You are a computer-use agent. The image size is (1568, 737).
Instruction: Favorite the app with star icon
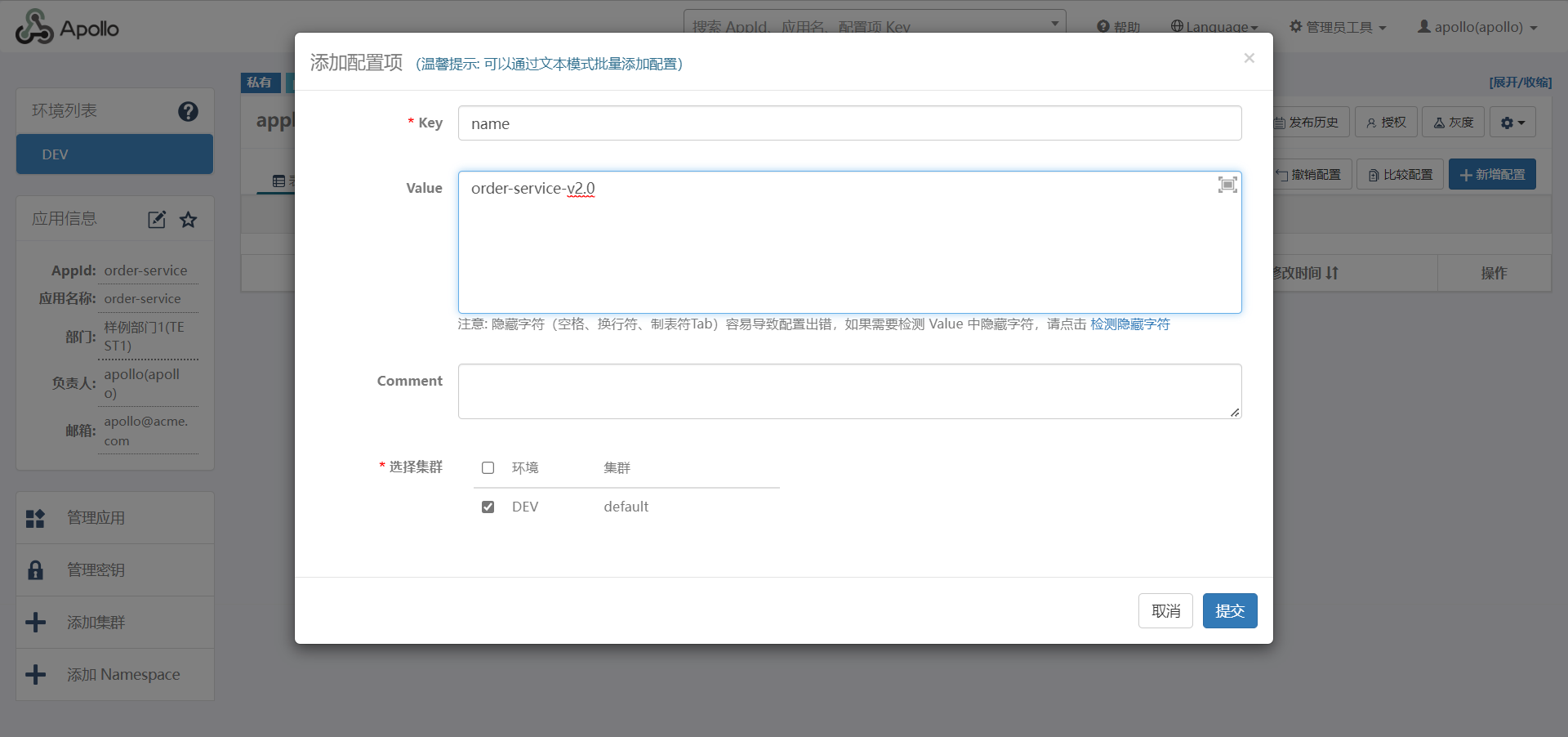(189, 219)
